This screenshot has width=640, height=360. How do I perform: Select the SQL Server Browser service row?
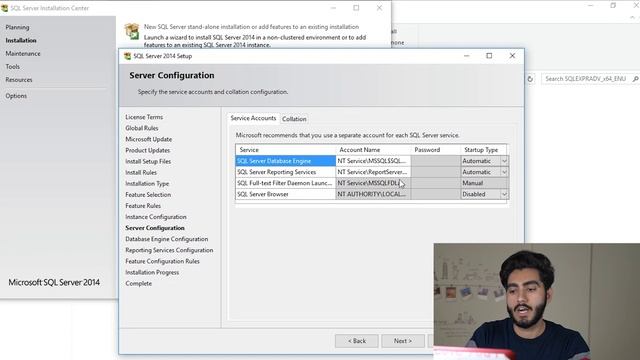285,194
